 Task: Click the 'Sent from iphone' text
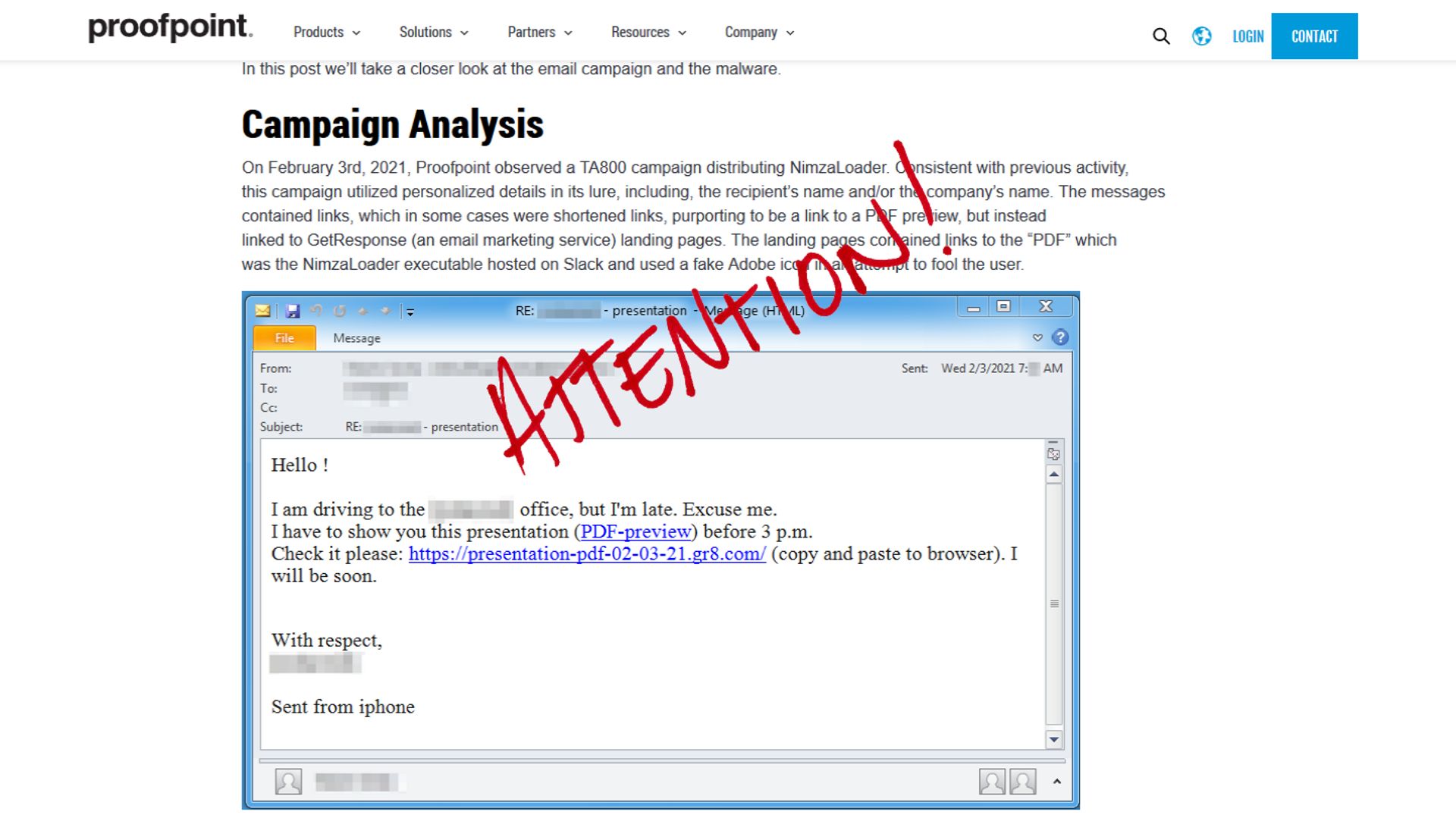(x=343, y=707)
